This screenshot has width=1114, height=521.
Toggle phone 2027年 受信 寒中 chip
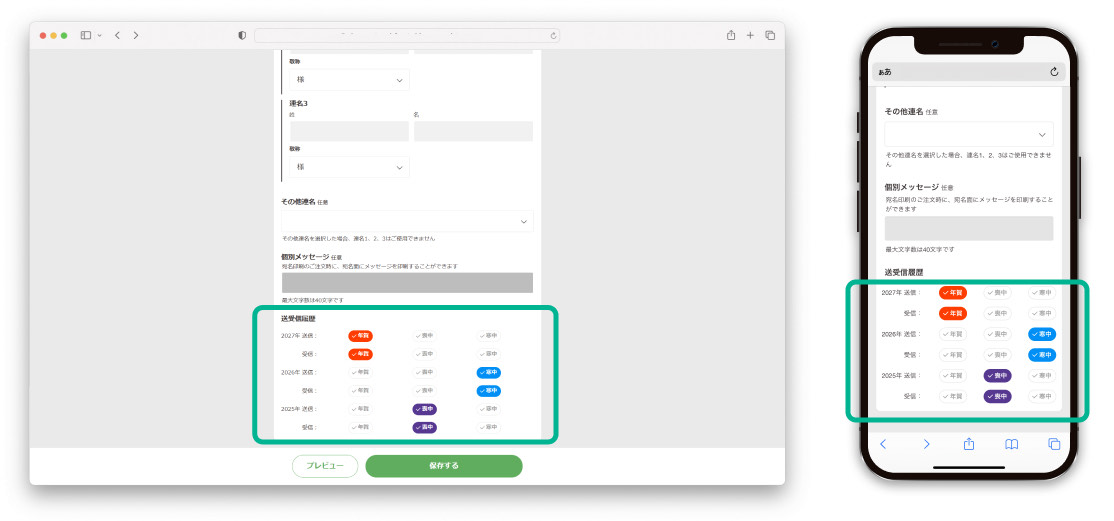pos(1042,313)
